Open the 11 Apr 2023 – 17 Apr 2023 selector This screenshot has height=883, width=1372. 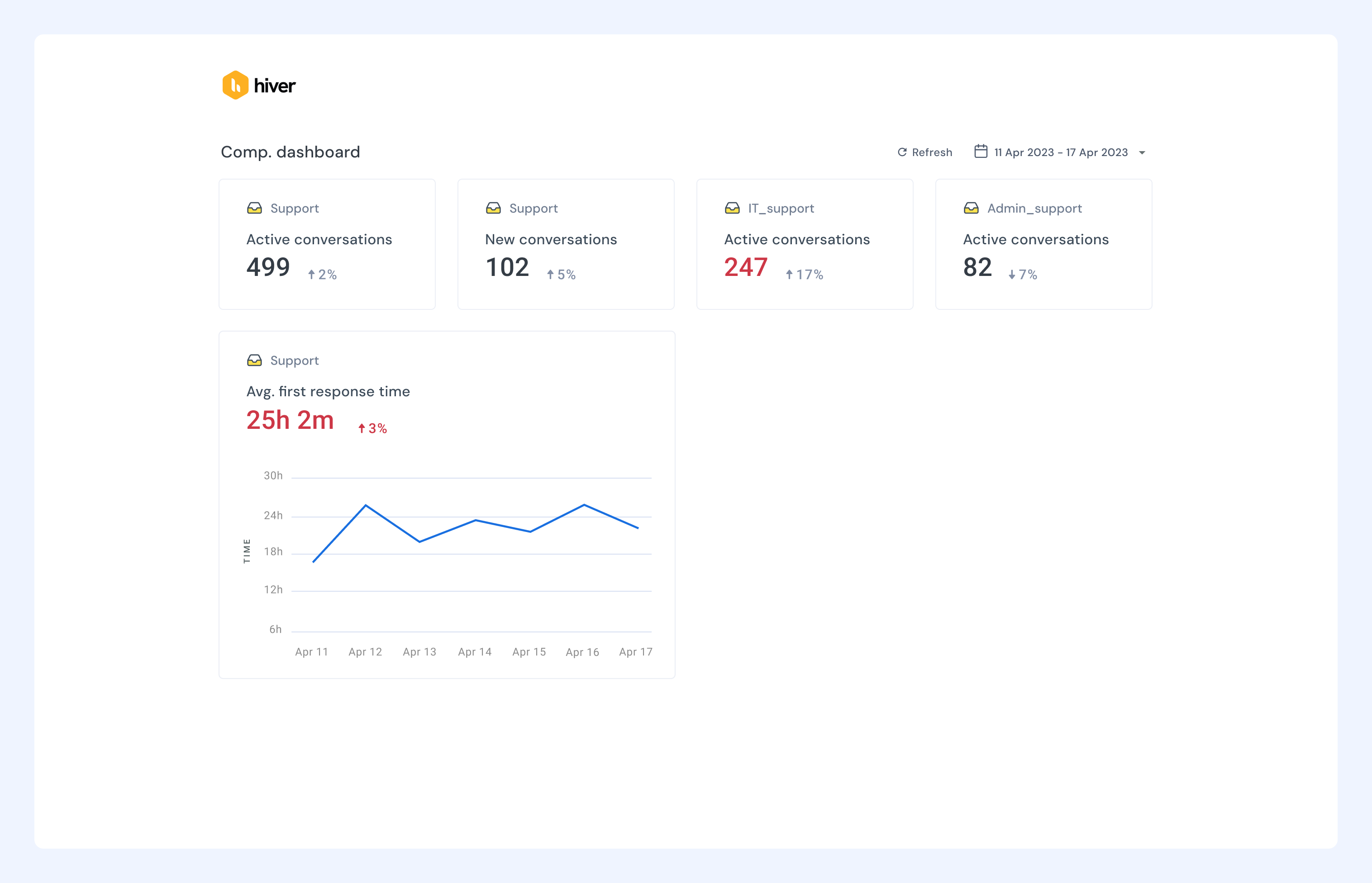coord(1061,152)
